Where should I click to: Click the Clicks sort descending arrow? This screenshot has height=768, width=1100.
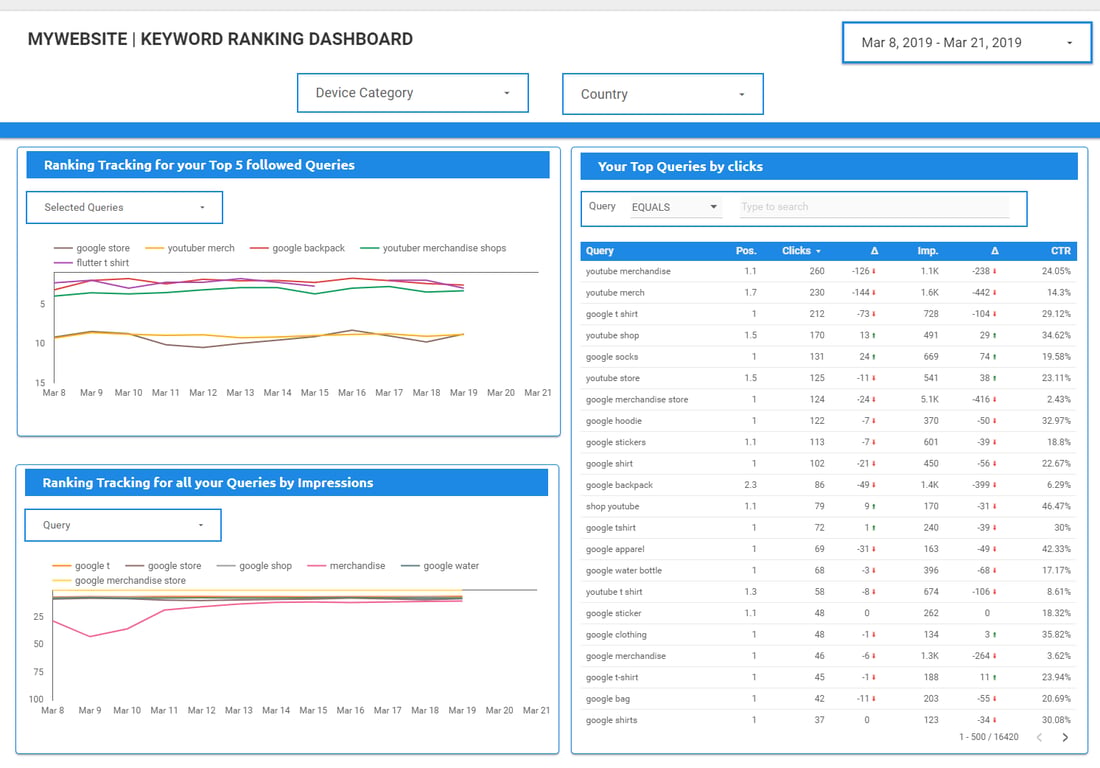(818, 251)
